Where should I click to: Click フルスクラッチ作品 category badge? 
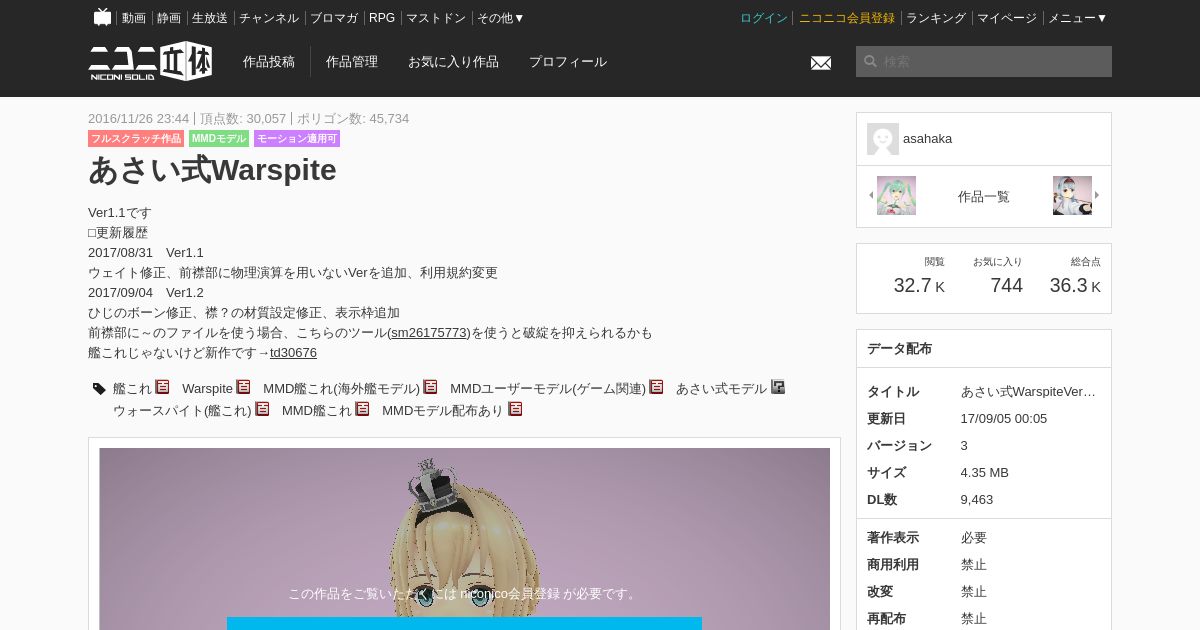[x=136, y=139]
